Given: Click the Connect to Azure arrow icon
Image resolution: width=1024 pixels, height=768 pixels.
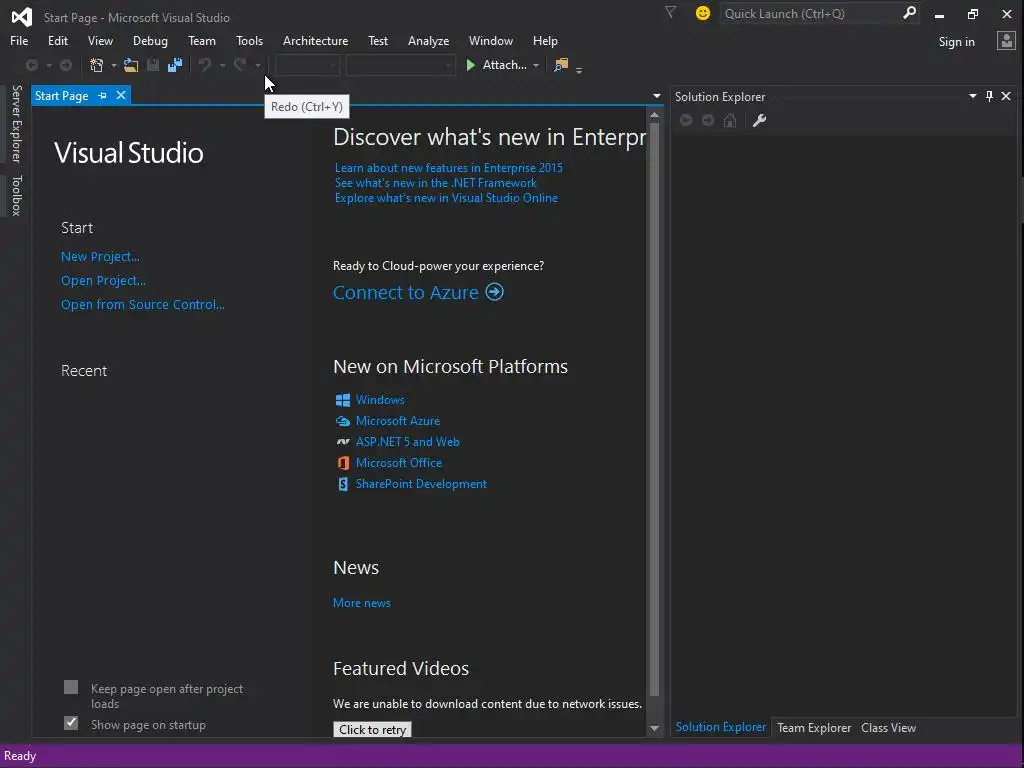Looking at the screenshot, I should tap(494, 291).
